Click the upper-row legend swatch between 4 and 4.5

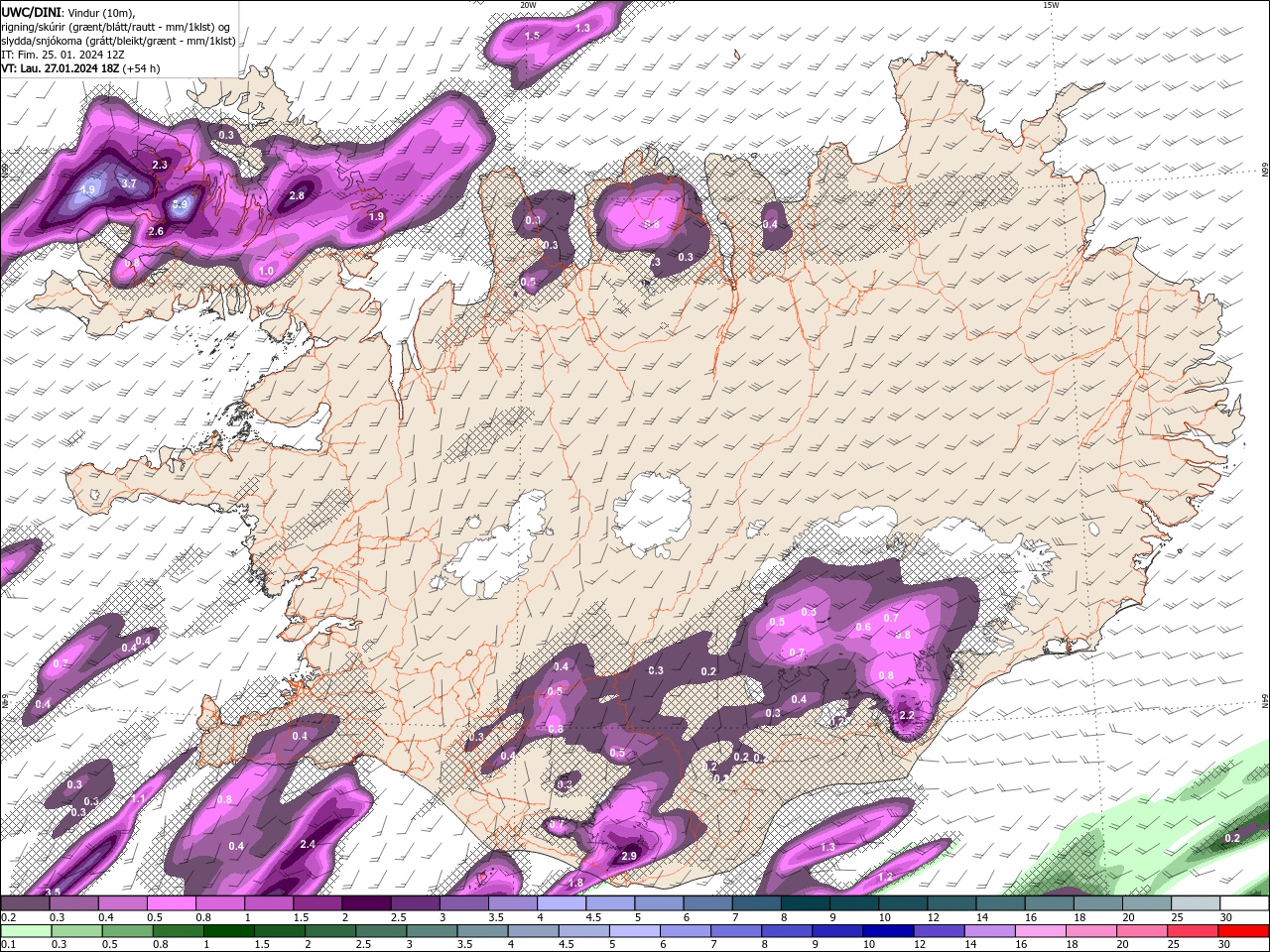[x=562, y=903]
